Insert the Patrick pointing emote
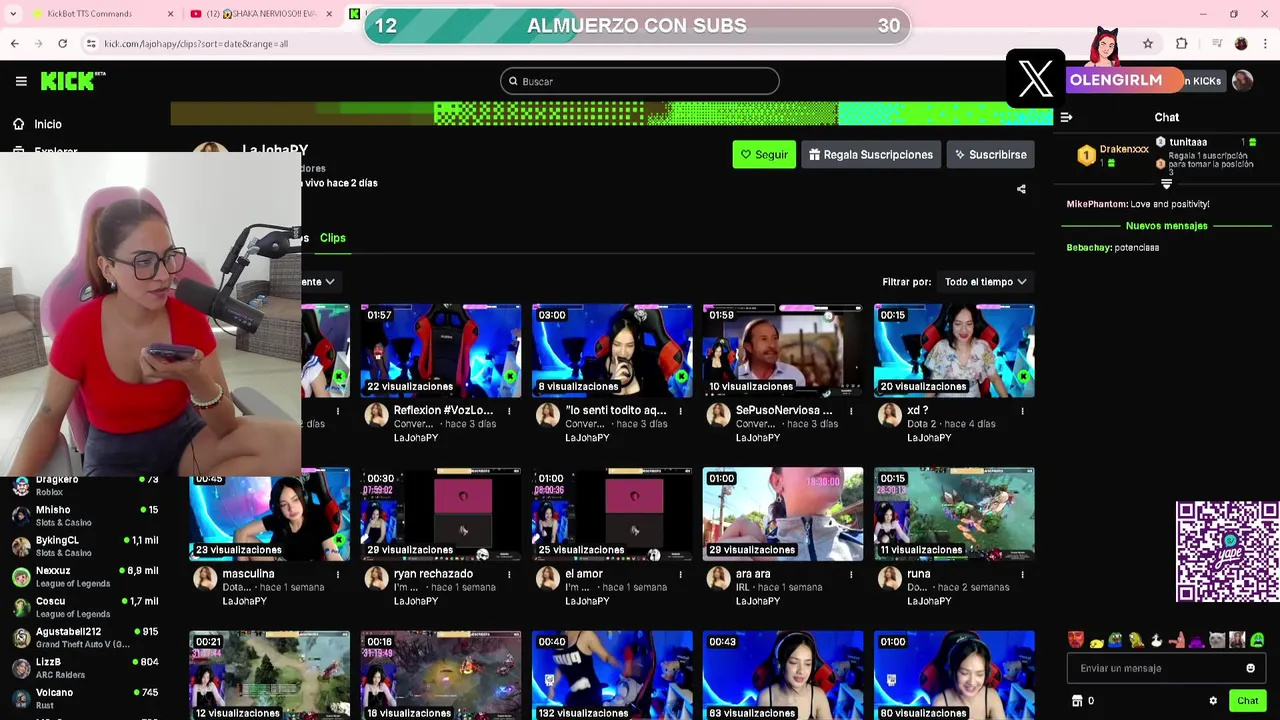The image size is (1280, 720). tap(1177, 640)
